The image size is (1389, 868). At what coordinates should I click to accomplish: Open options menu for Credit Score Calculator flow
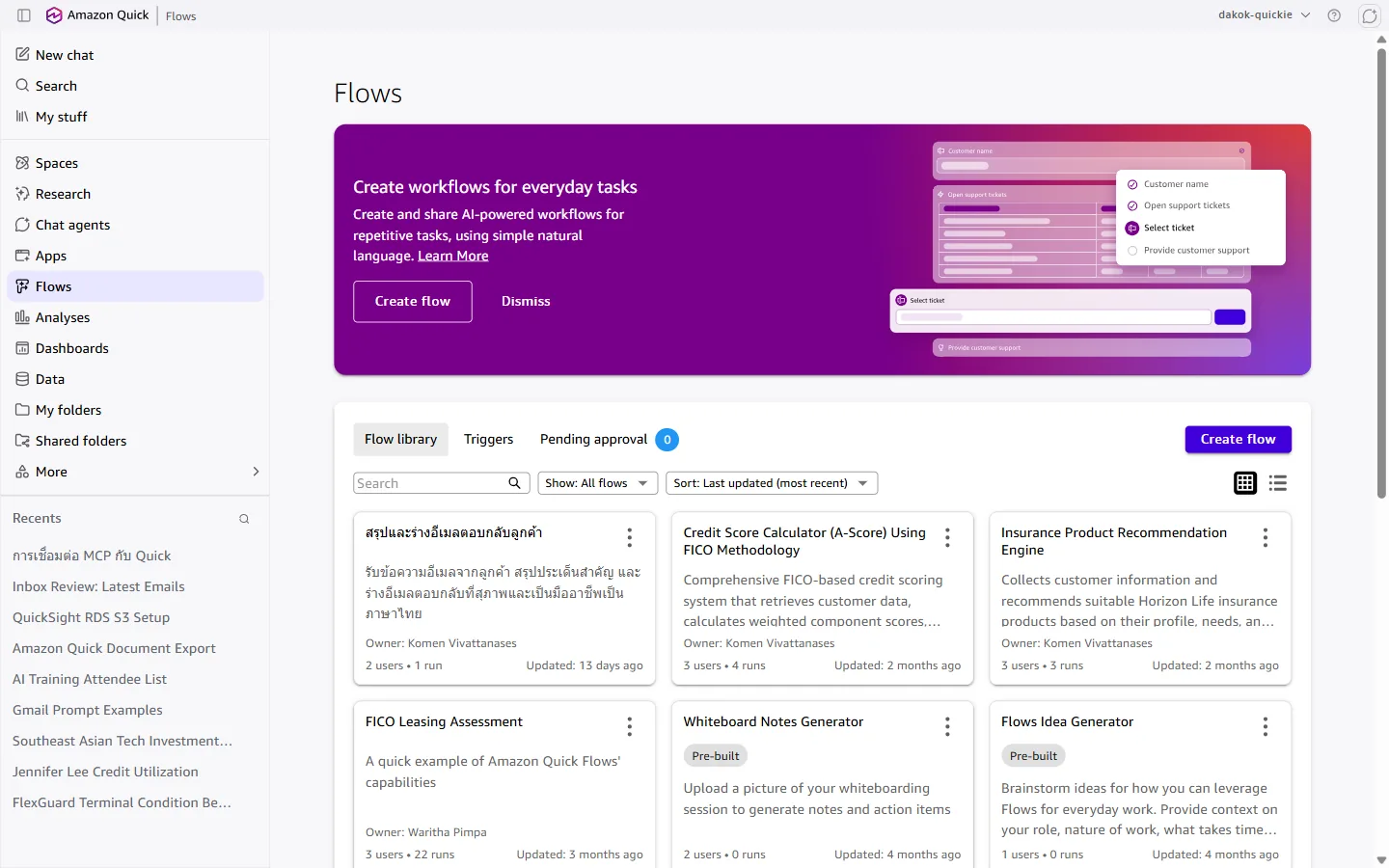947,537
